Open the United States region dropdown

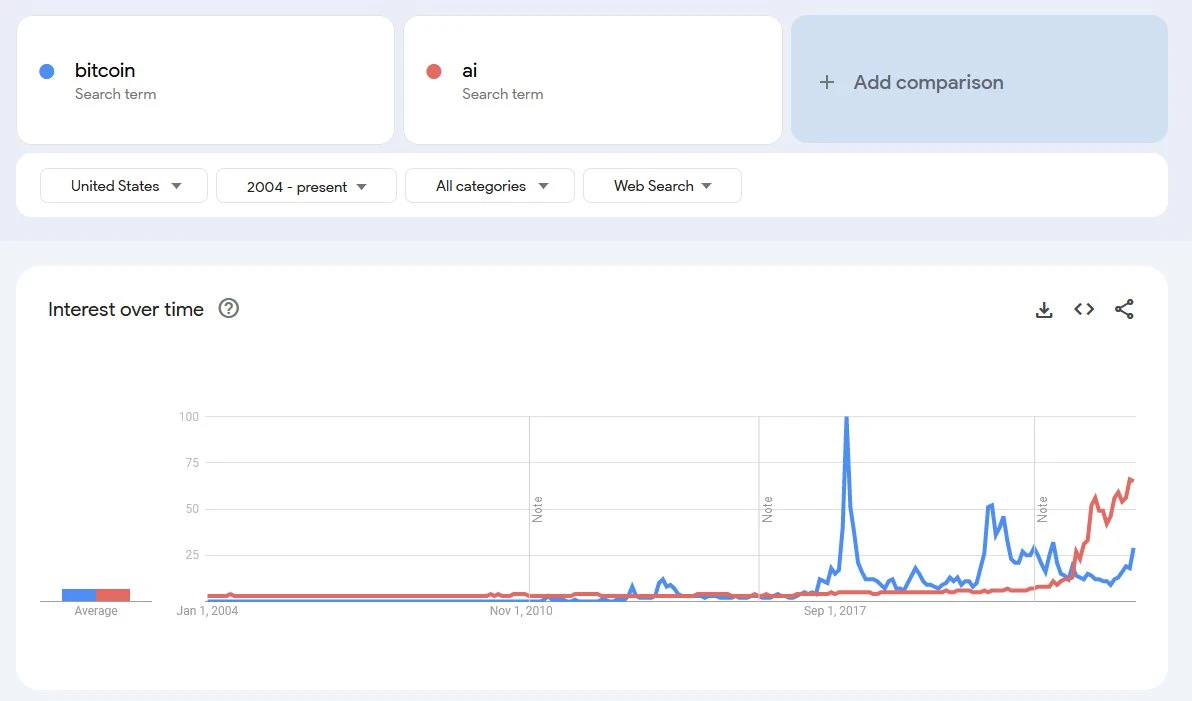(x=124, y=186)
